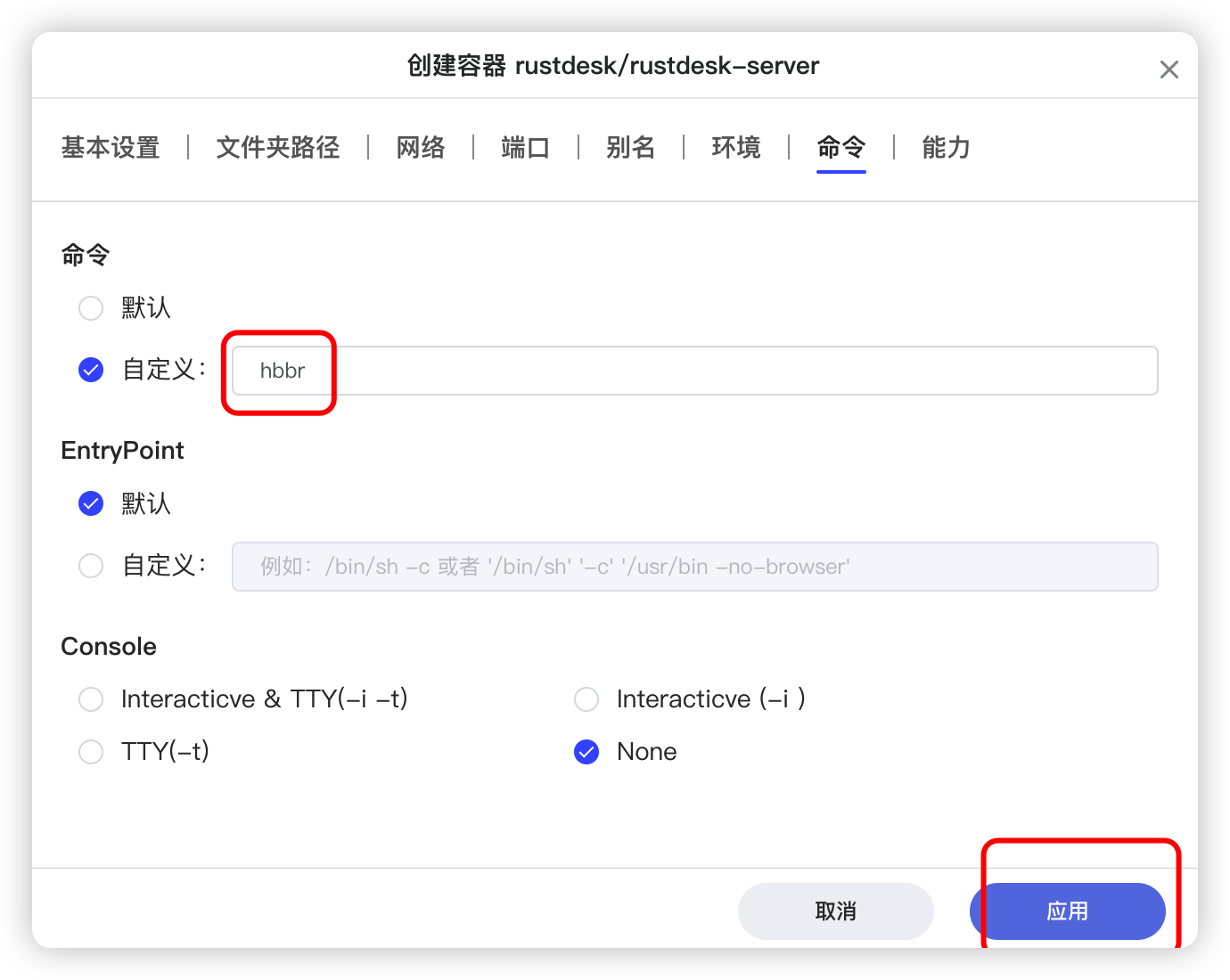Click the EntryPoint custom input field
Viewport: 1230px width, 980px height.
[694, 567]
